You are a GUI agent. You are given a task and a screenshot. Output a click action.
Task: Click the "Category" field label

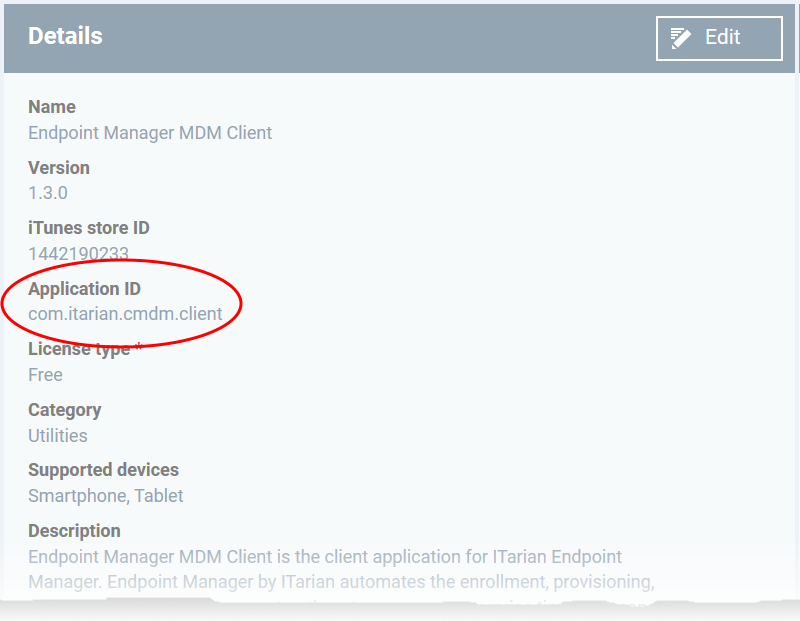coord(65,410)
